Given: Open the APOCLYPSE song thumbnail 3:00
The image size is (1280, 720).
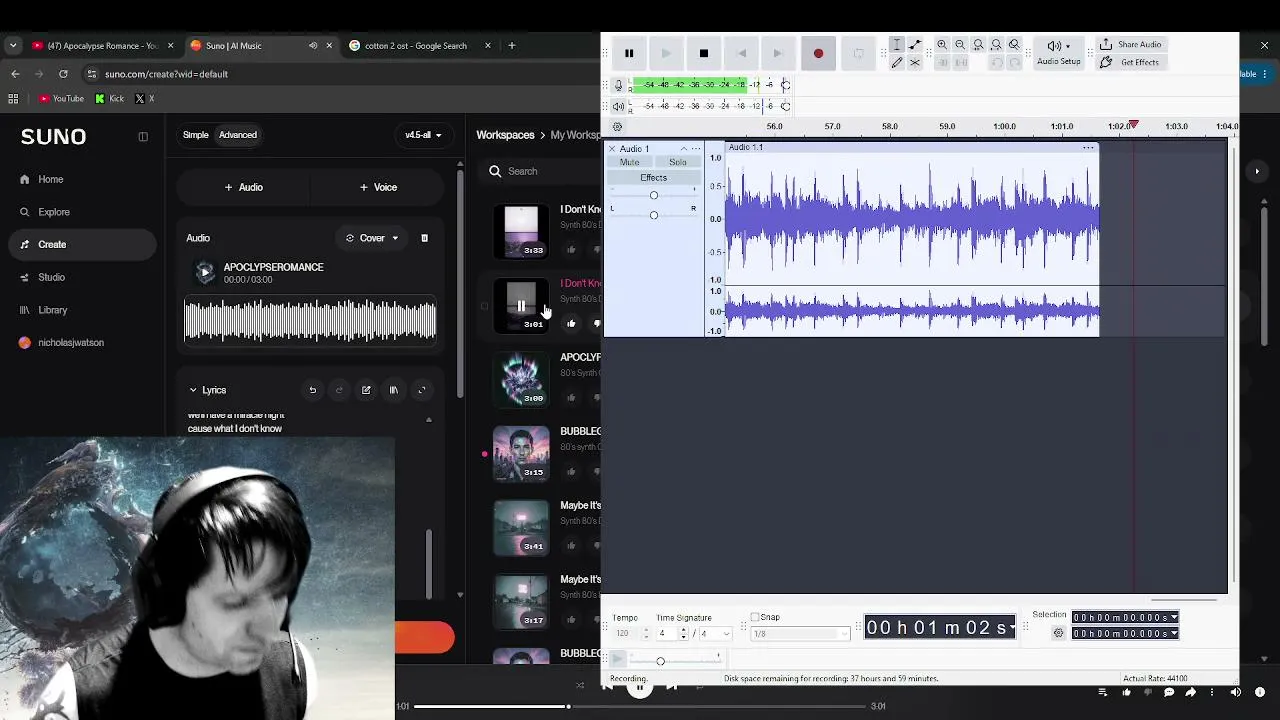Looking at the screenshot, I should pos(521,379).
